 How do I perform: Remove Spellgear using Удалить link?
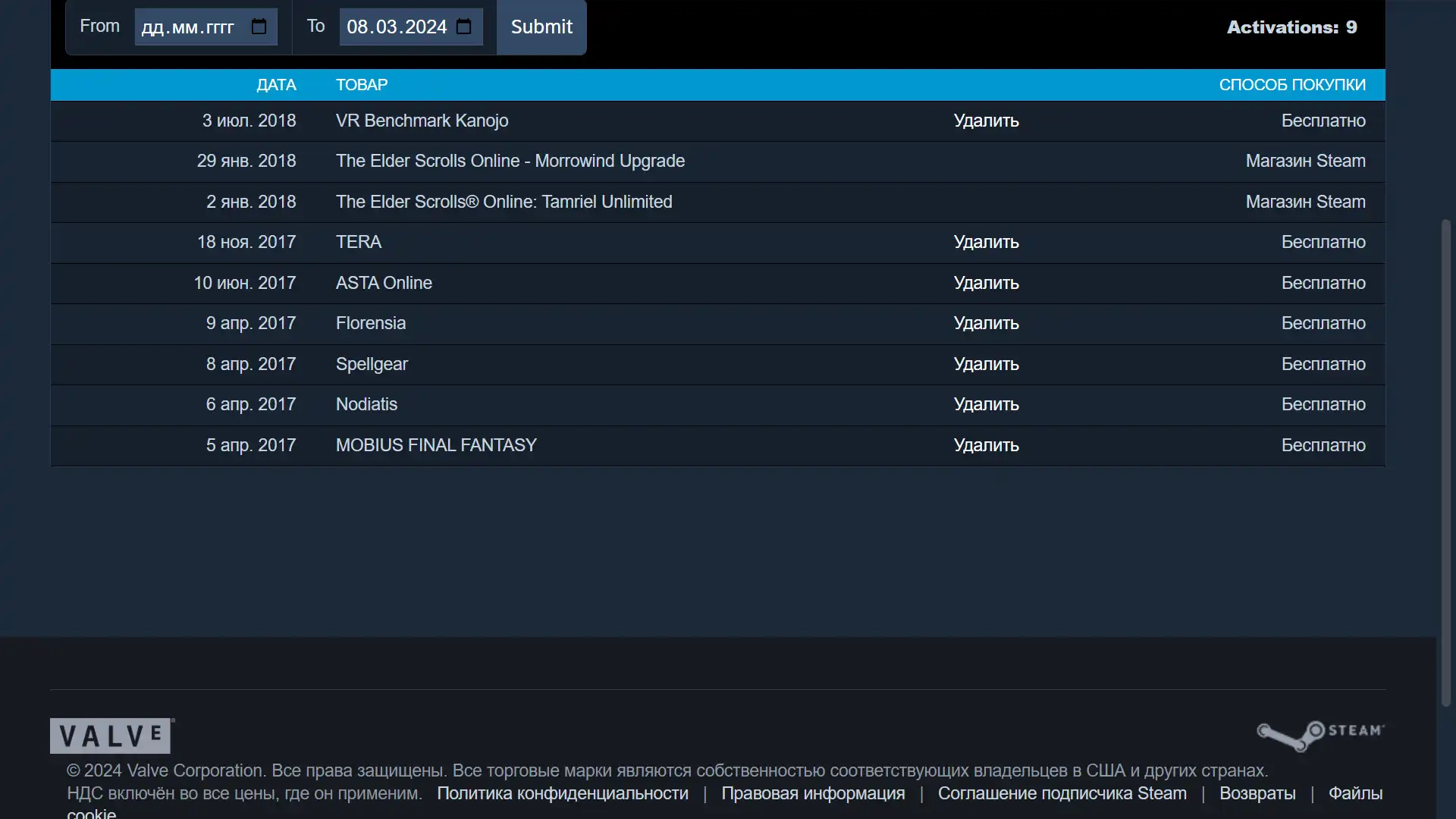[x=986, y=364]
